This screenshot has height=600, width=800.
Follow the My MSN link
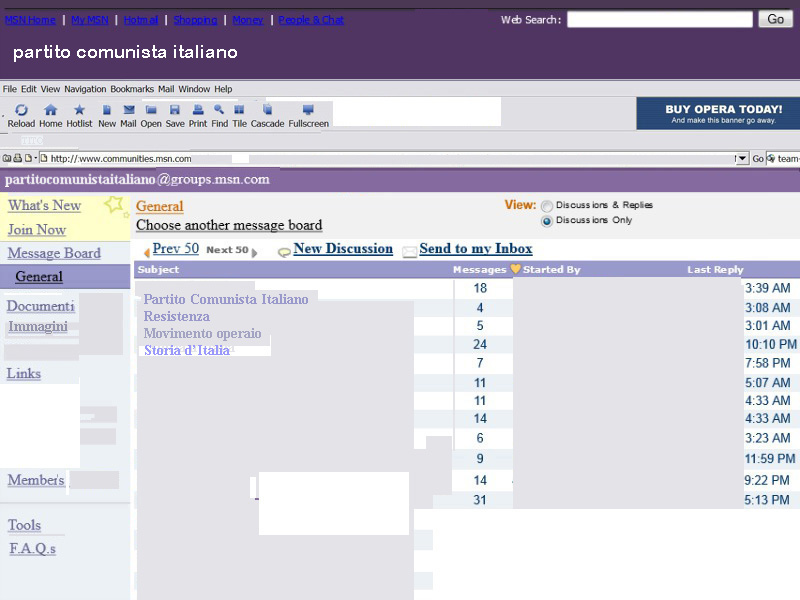[90, 20]
